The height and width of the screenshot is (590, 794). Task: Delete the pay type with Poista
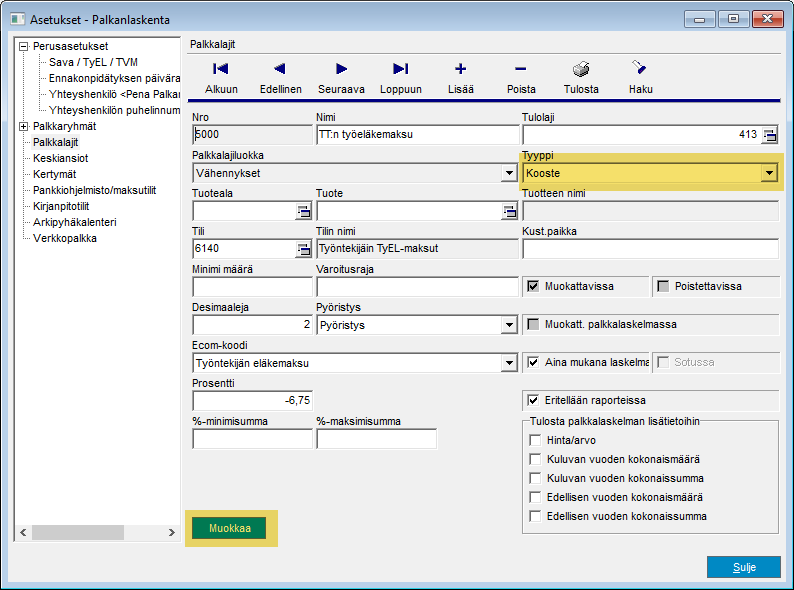pos(521,77)
